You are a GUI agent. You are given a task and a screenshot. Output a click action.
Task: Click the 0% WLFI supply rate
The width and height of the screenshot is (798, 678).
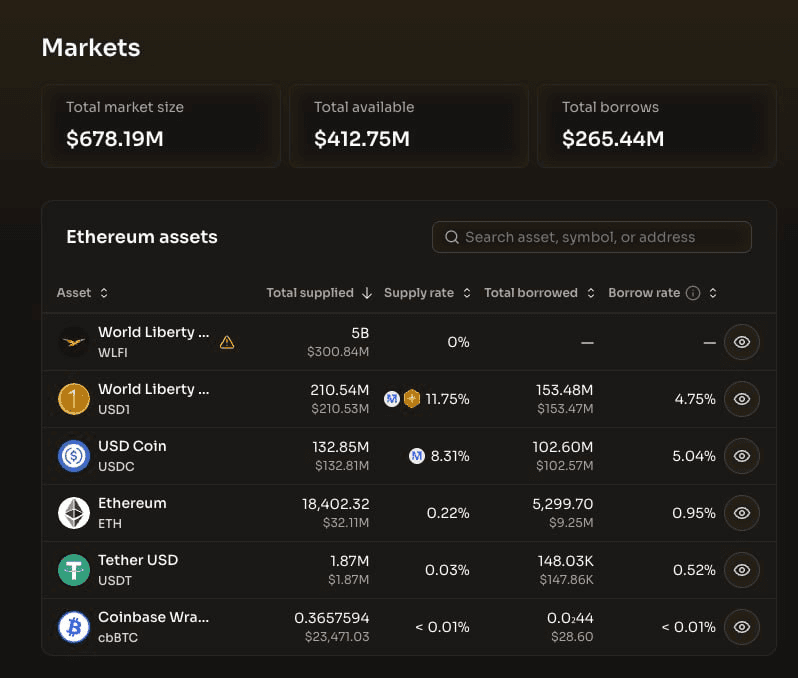click(x=459, y=342)
